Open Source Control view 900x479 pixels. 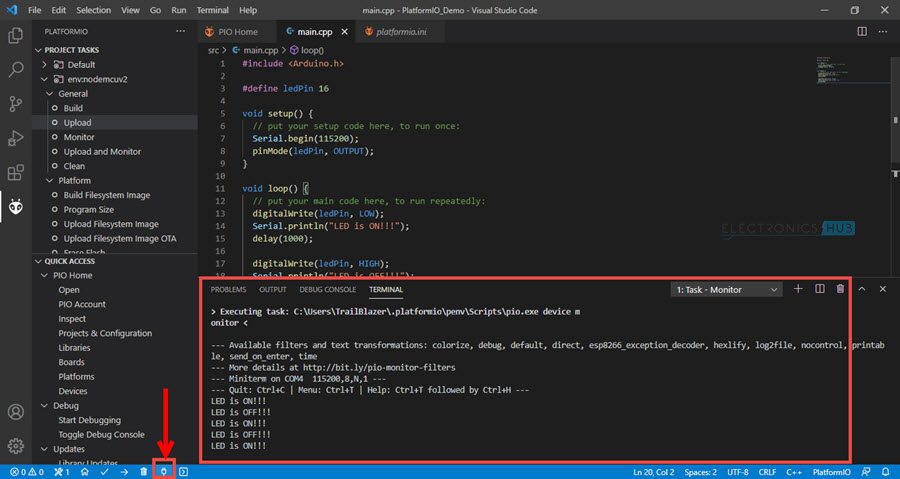[15, 104]
